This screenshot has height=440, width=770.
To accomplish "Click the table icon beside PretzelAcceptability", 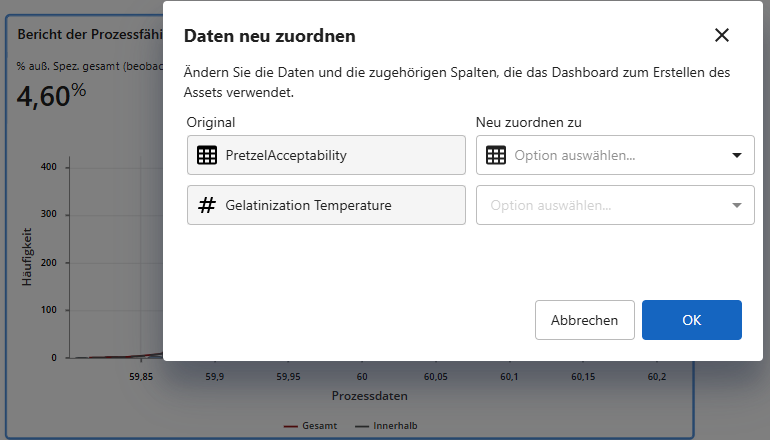I will point(207,155).
